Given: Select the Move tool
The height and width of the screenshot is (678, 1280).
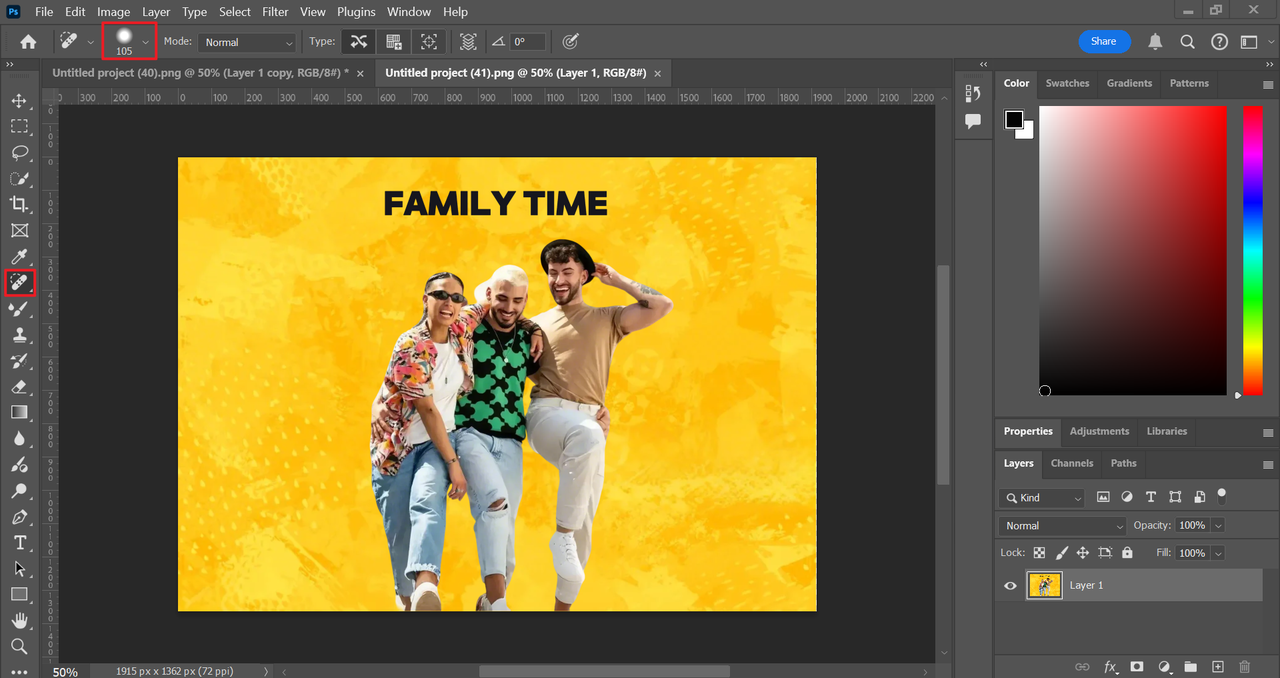Looking at the screenshot, I should tap(19, 101).
